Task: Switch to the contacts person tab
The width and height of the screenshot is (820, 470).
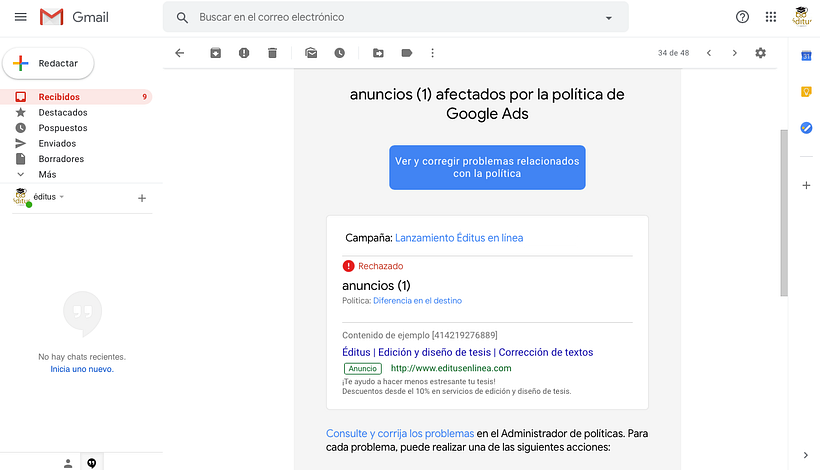Action: (68, 463)
